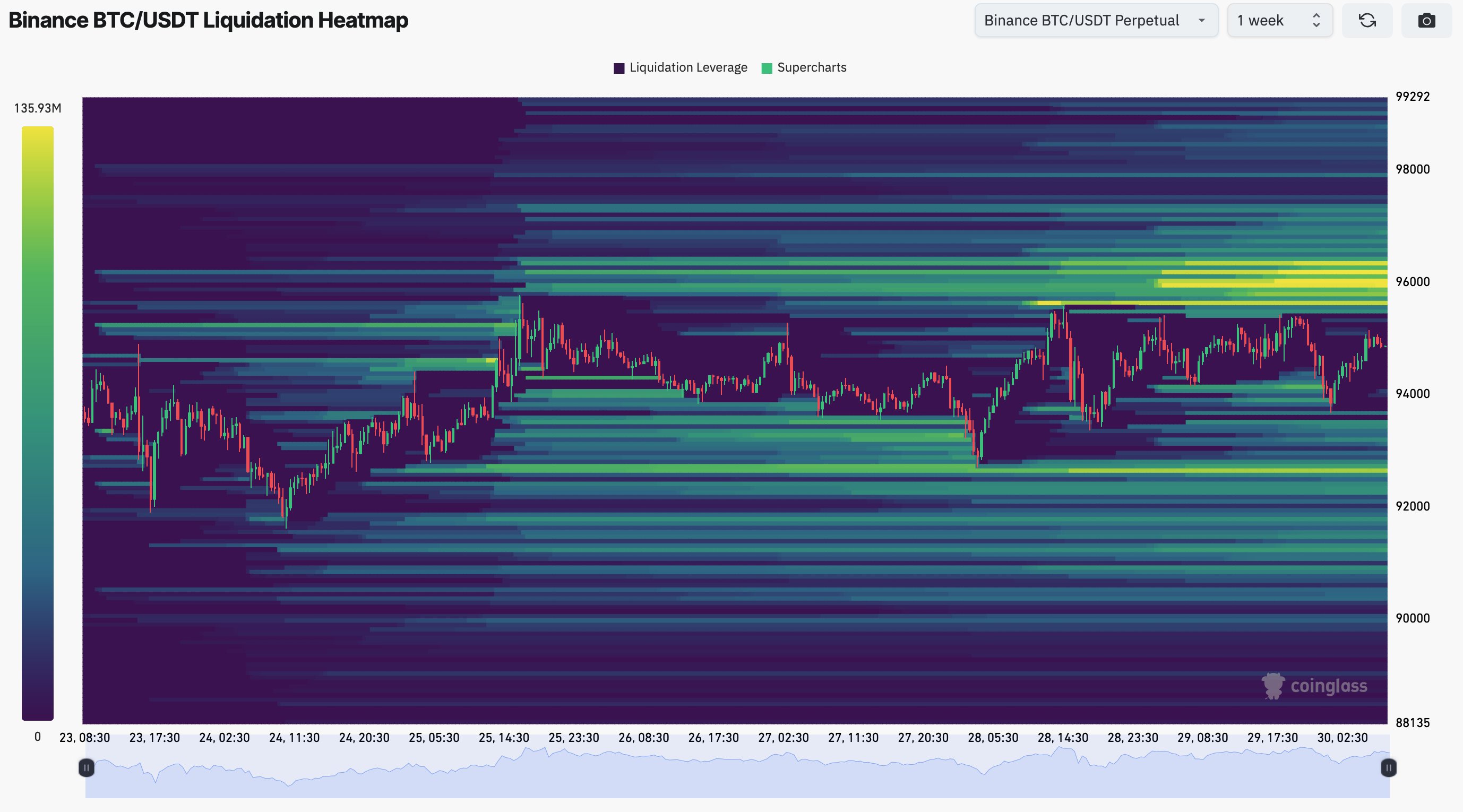
Task: Click the Binance BTC/USDT Liquidation Heatmap title
Action: (x=209, y=21)
